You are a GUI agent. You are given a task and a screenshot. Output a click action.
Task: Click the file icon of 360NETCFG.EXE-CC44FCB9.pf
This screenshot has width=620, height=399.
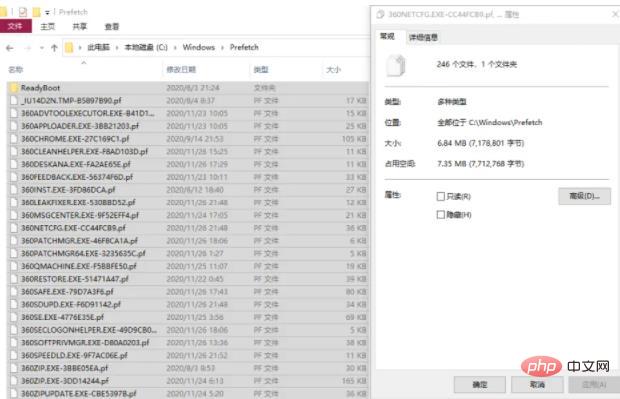click(14, 228)
